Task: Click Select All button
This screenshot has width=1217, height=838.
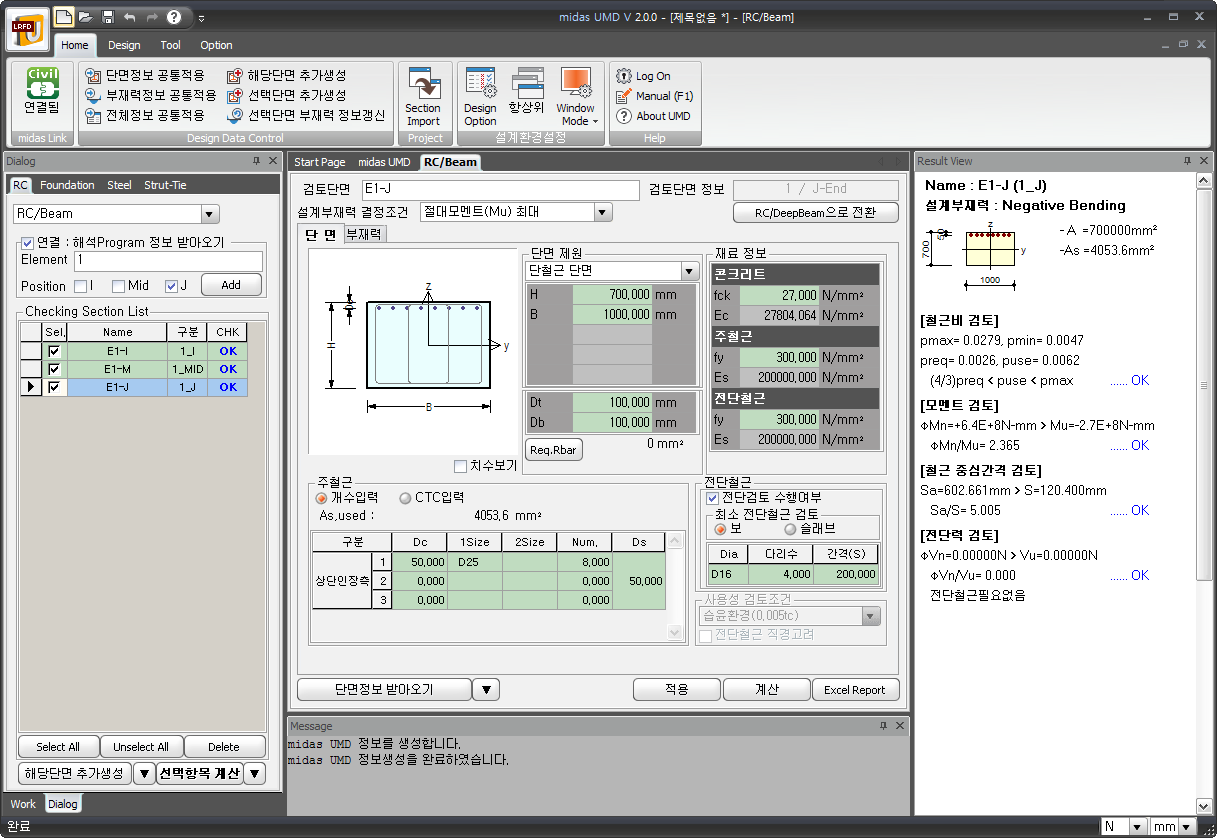Action: click(x=58, y=747)
